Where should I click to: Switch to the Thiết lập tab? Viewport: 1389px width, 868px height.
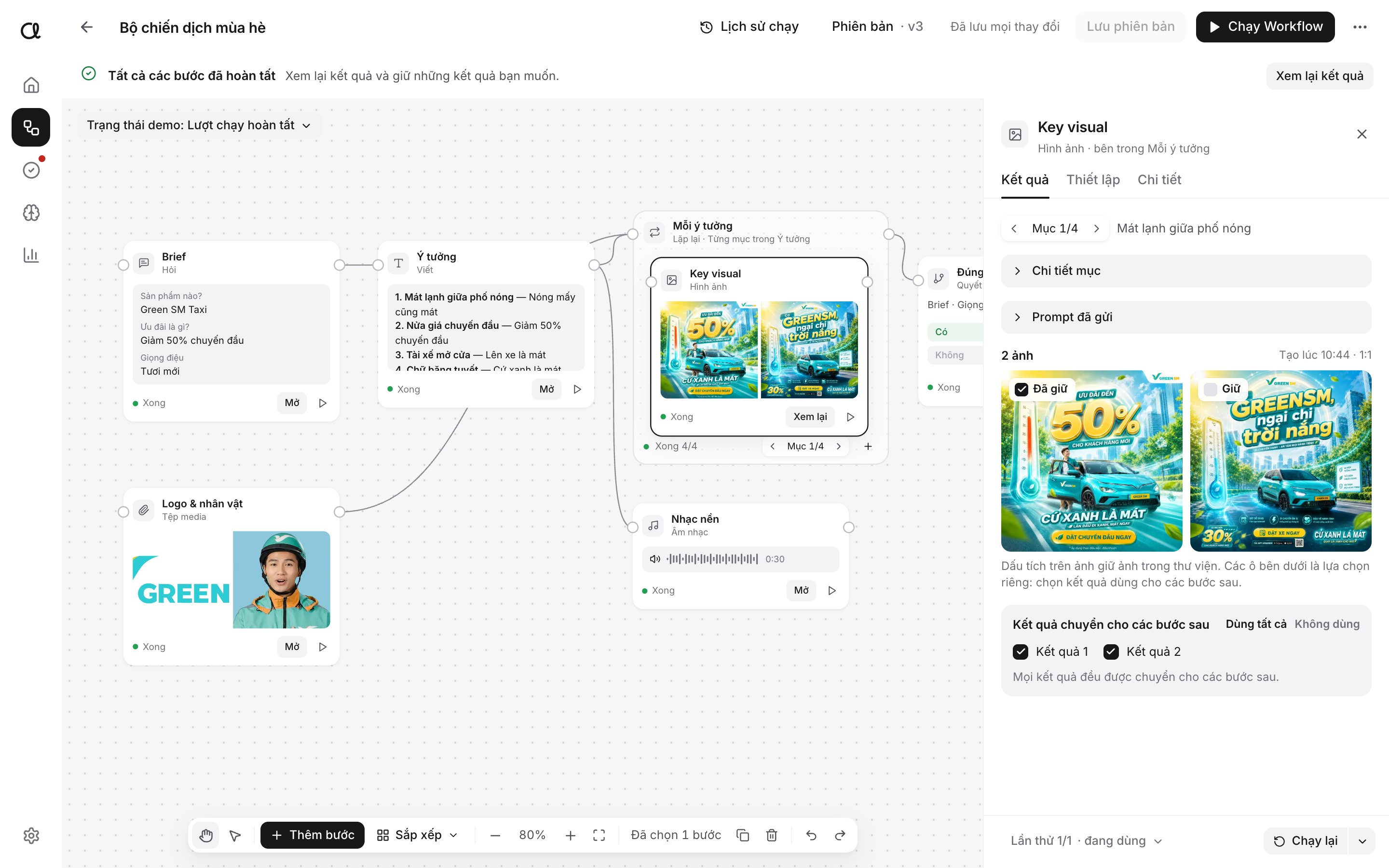point(1093,180)
